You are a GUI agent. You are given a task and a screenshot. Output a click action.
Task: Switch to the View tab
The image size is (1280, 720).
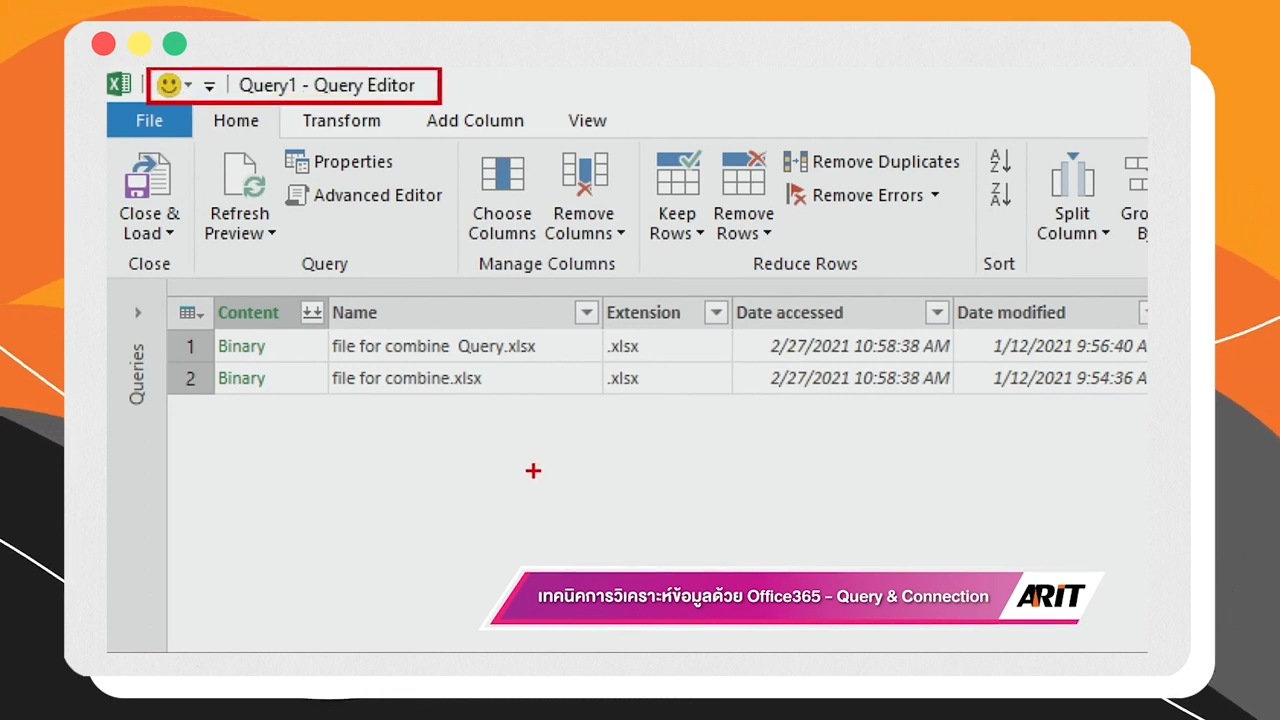[587, 120]
